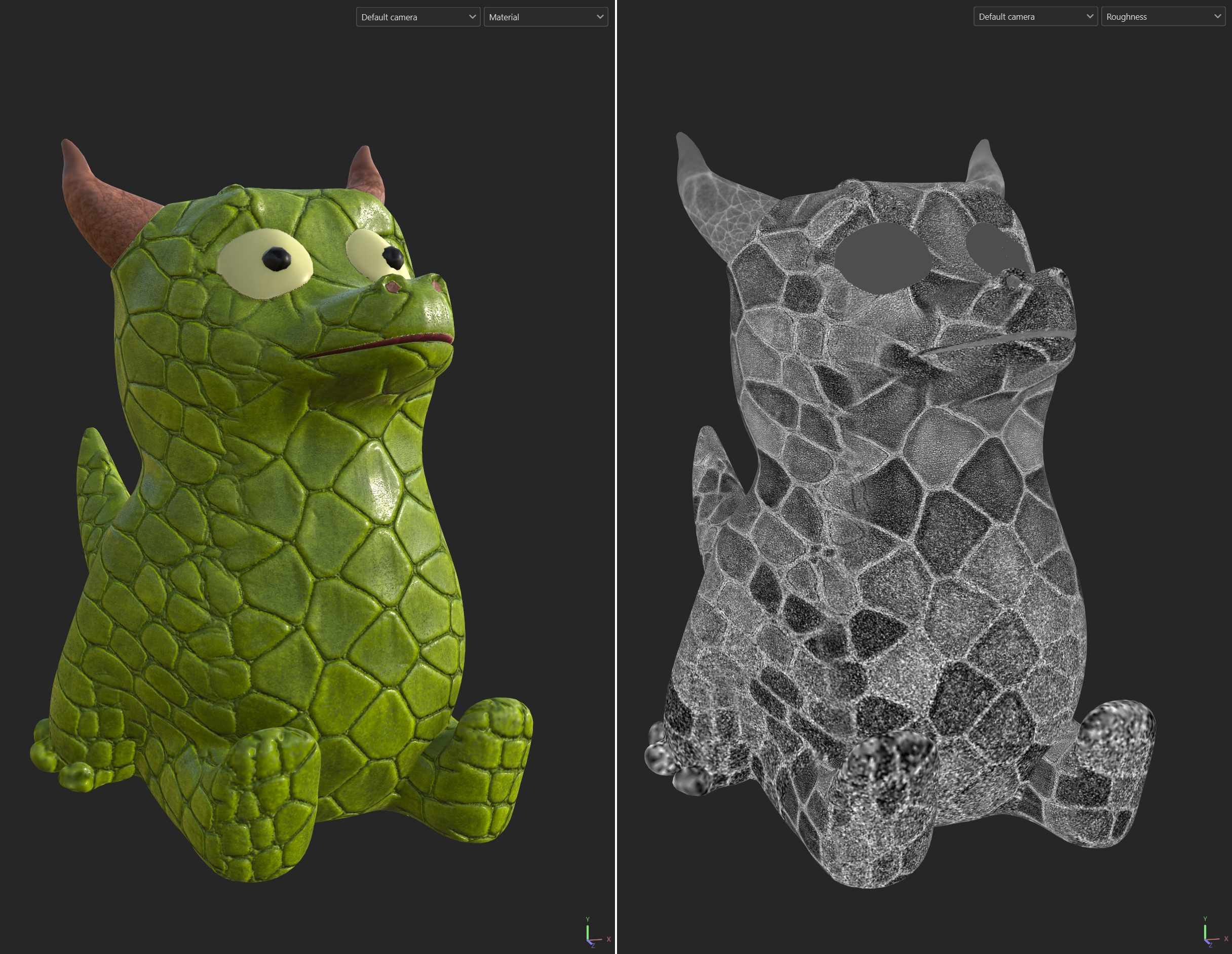This screenshot has width=1232, height=954.
Task: Open the Material display mode dropdown
Action: 545,17
